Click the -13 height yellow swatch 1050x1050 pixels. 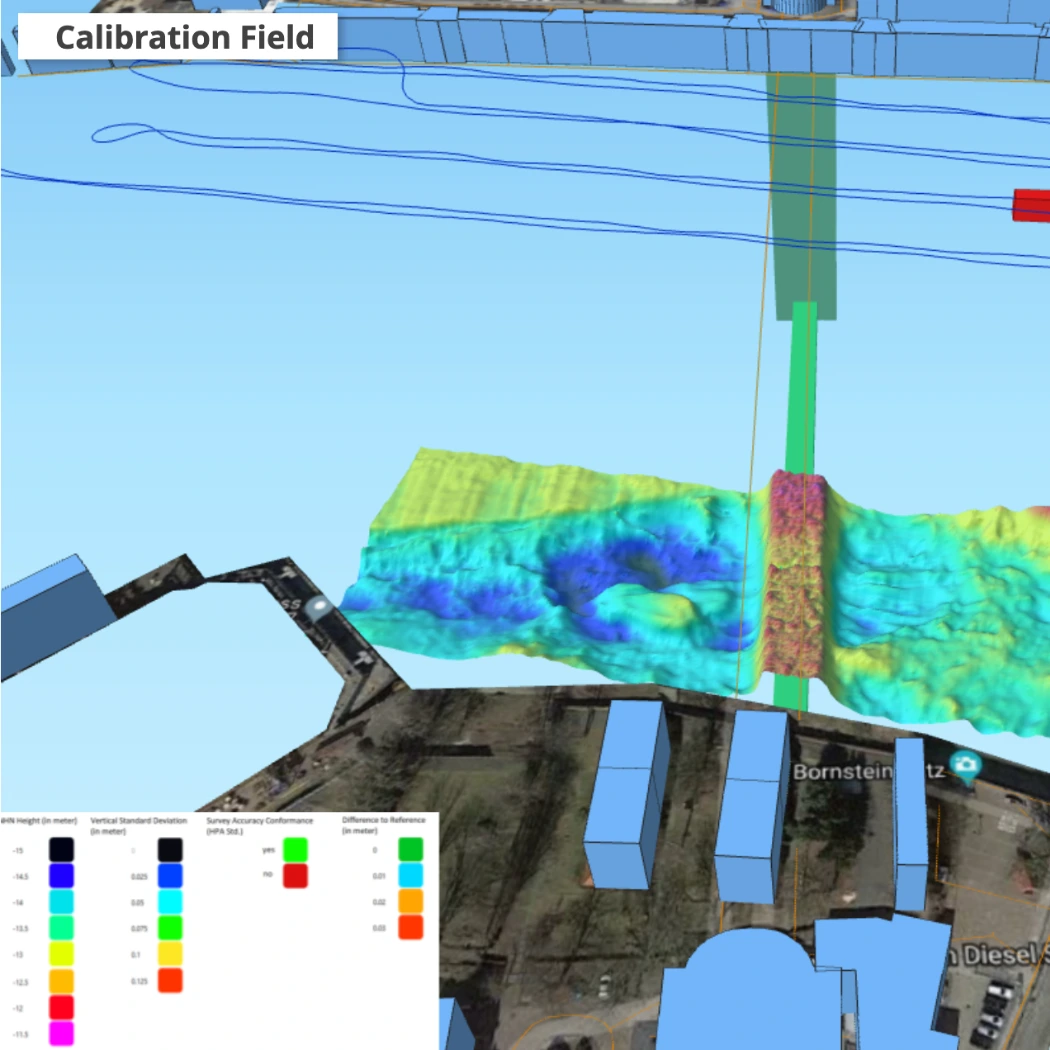tap(62, 954)
